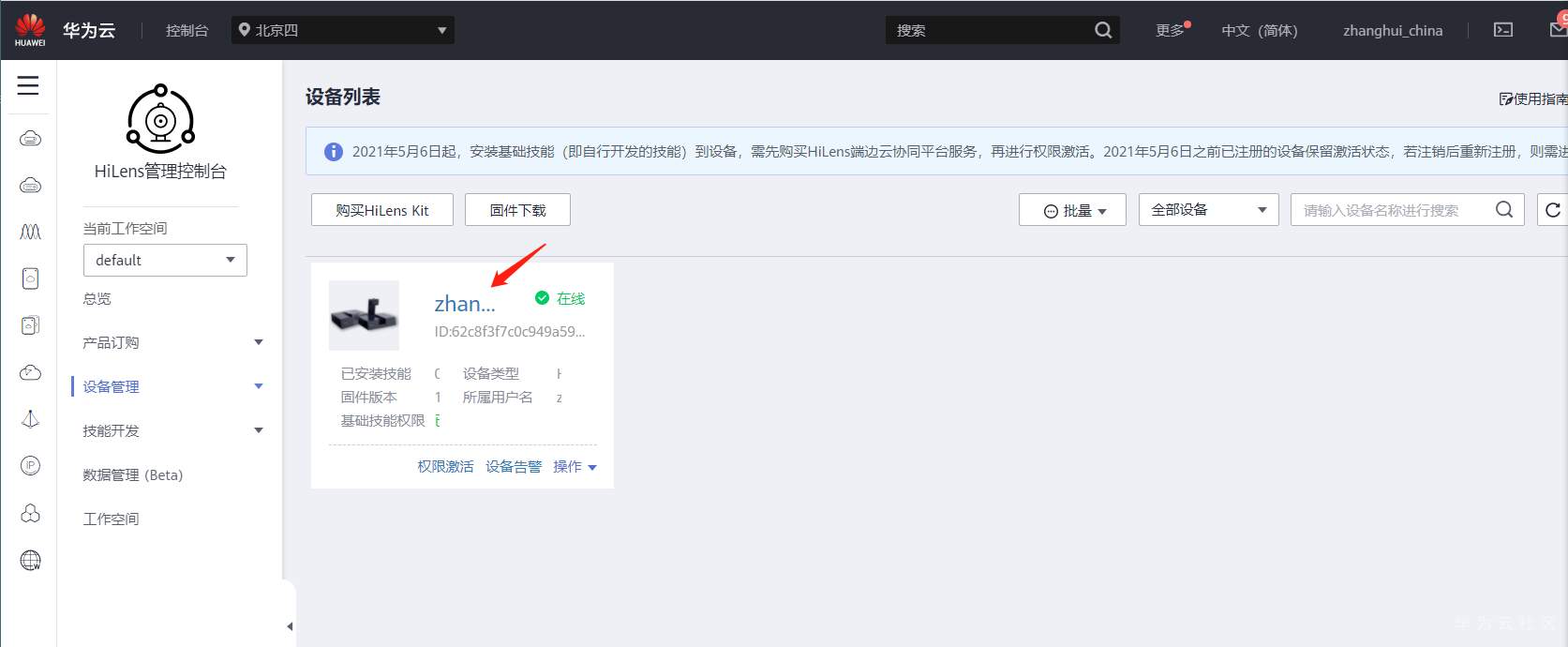Click the HiLens camera console logo

tap(160, 119)
